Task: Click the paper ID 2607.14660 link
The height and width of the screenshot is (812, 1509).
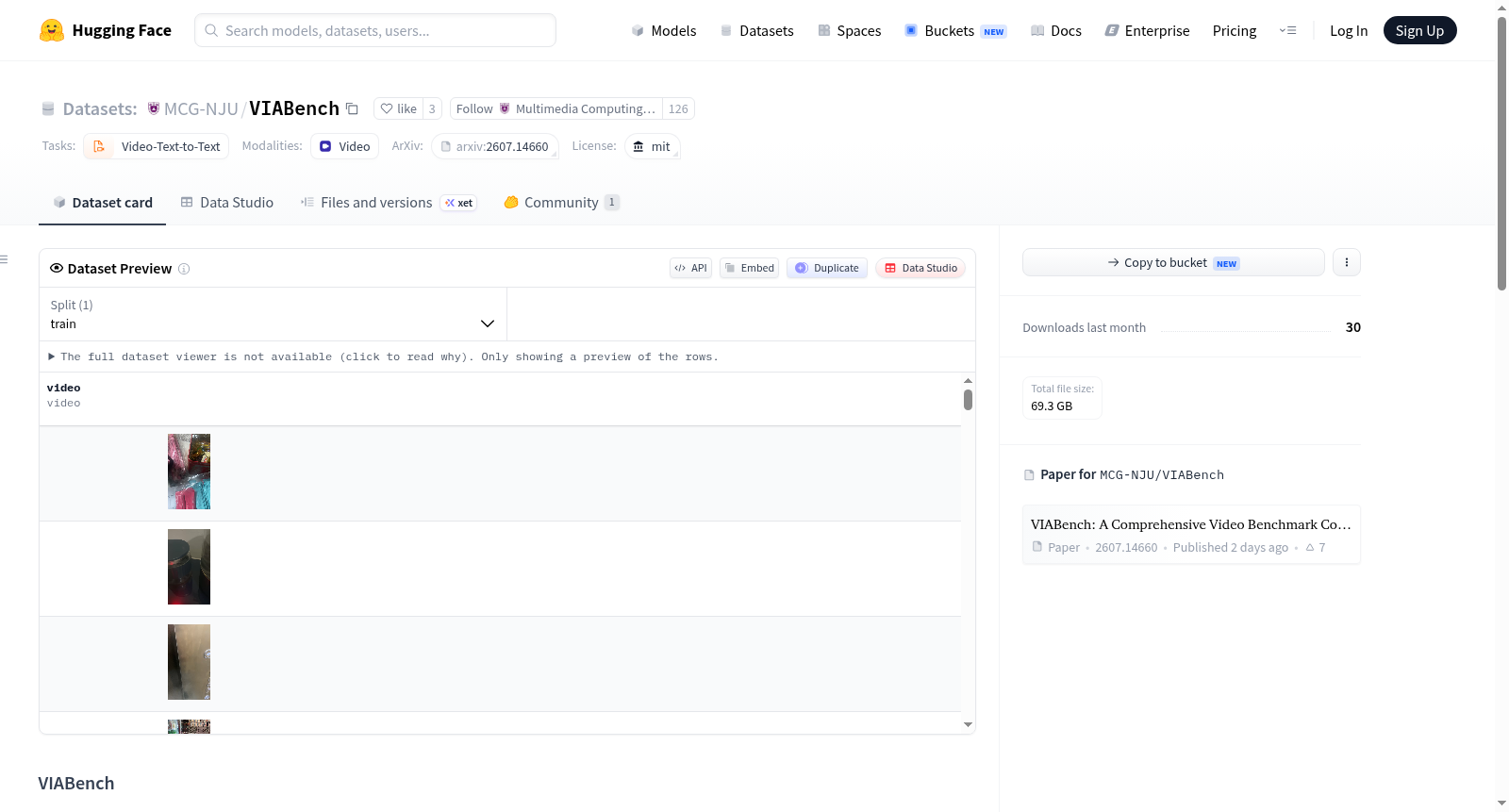Action: point(1126,547)
